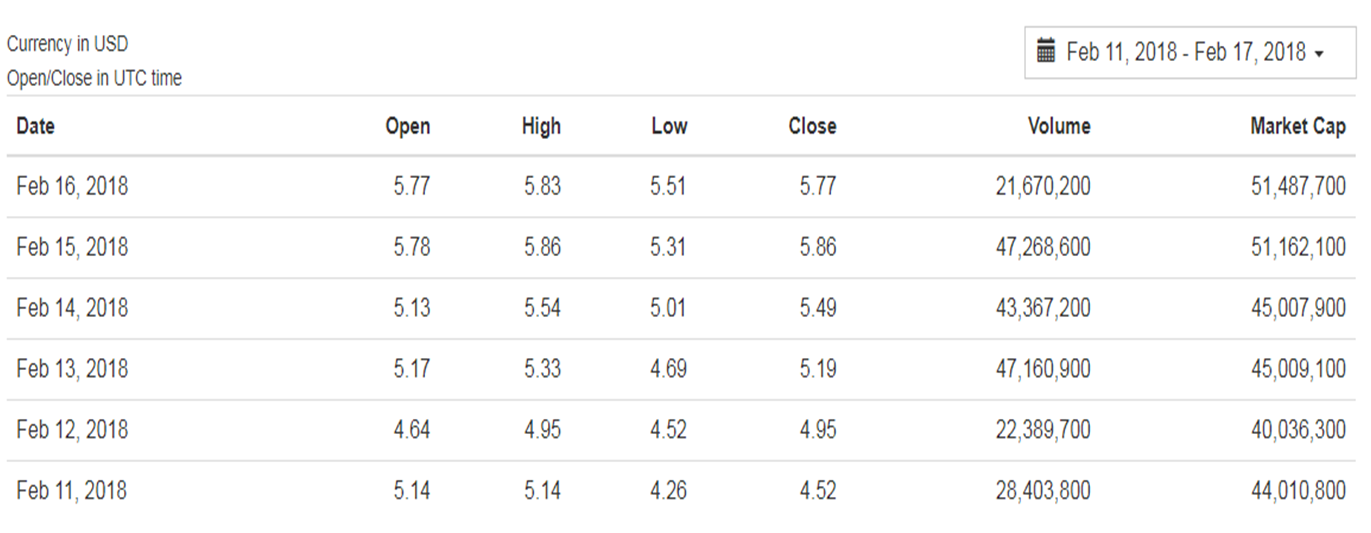1371x533 pixels.
Task: Click the High column header
Action: pyautogui.click(x=541, y=126)
